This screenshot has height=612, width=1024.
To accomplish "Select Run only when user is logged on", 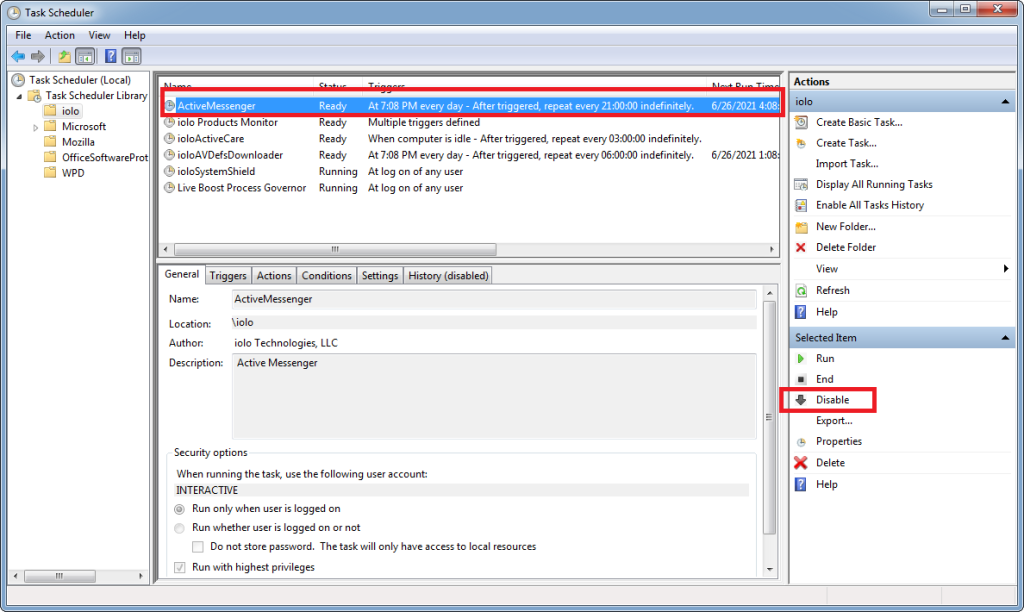I will (x=180, y=509).
